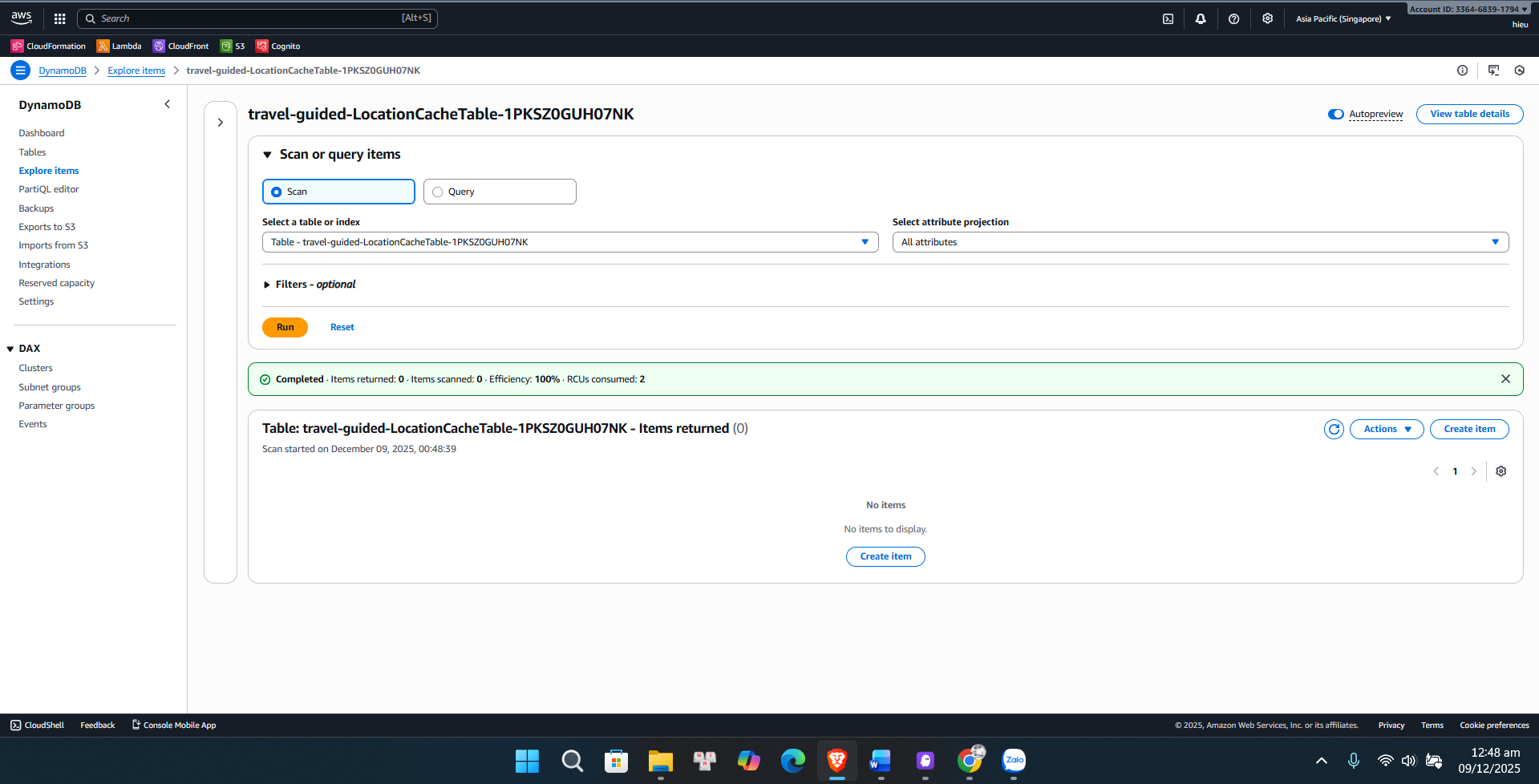
Task: Open the Actions dropdown menu
Action: [1386, 429]
